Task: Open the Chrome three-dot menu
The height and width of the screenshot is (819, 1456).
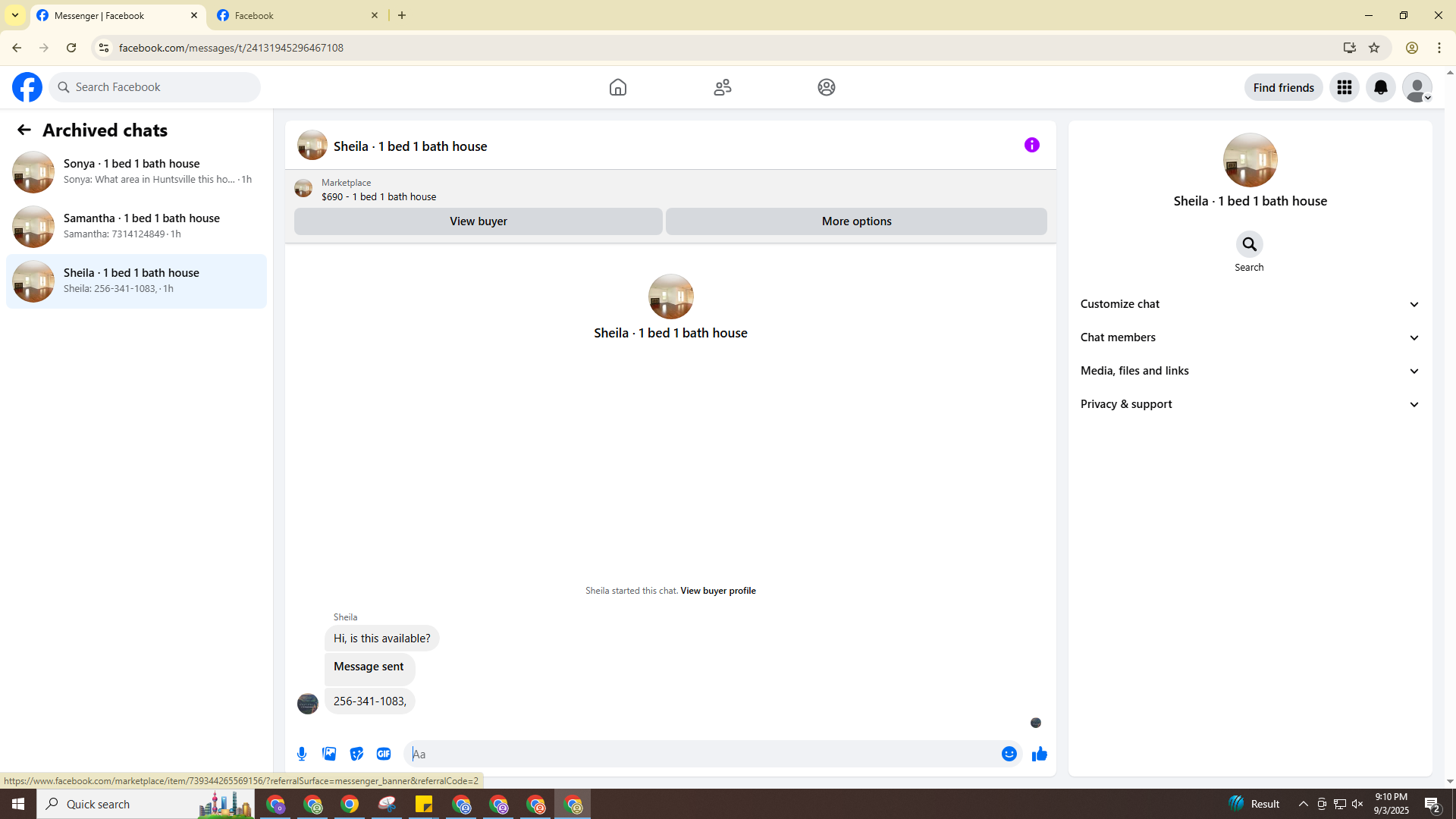Action: (x=1439, y=48)
